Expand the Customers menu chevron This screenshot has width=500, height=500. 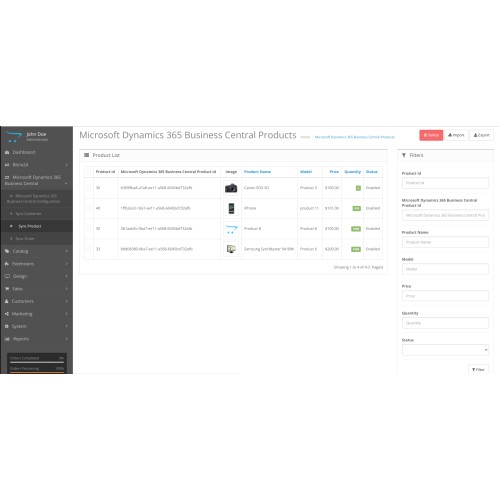coord(66,301)
